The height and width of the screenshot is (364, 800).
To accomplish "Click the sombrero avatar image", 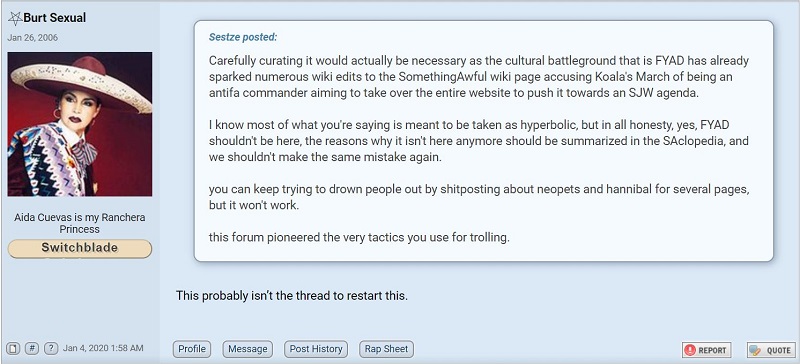I will coord(80,124).
